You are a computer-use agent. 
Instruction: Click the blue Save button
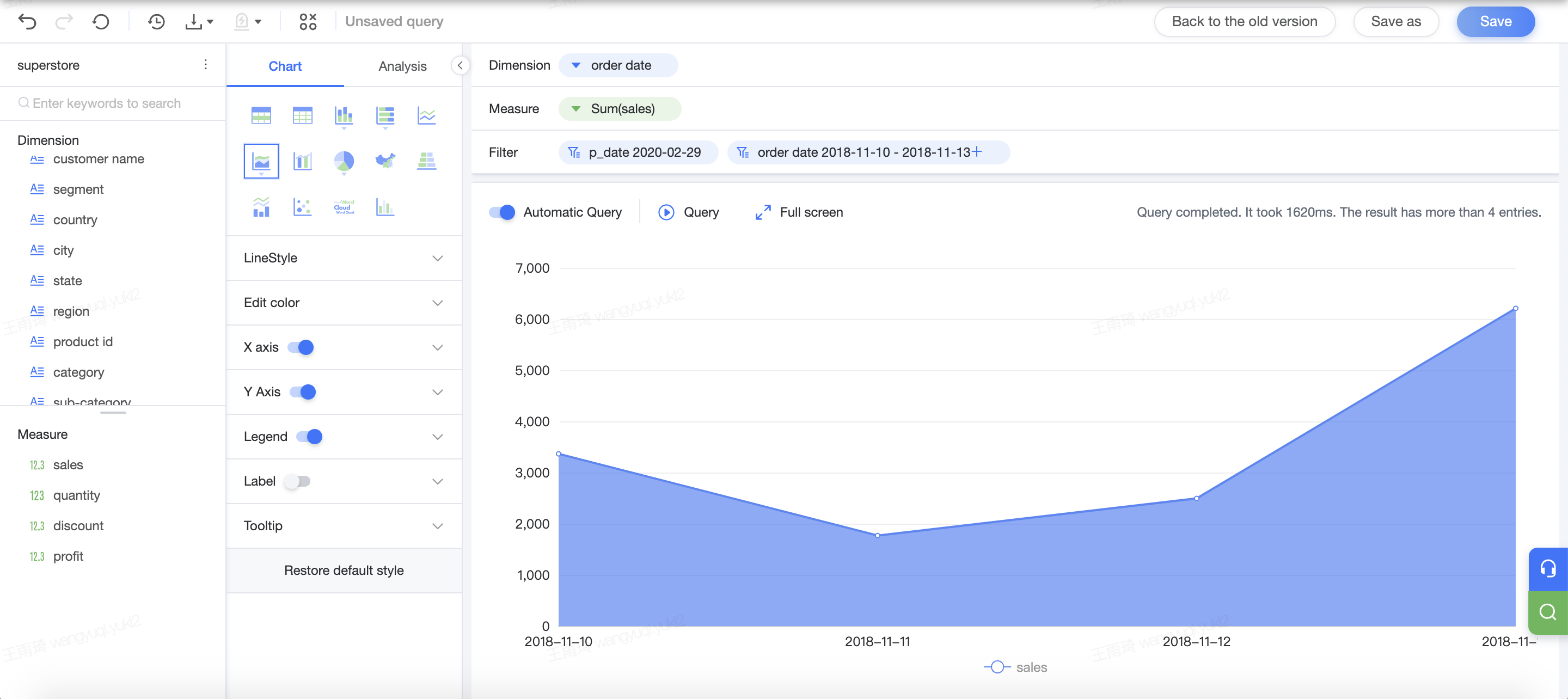pos(1496,21)
